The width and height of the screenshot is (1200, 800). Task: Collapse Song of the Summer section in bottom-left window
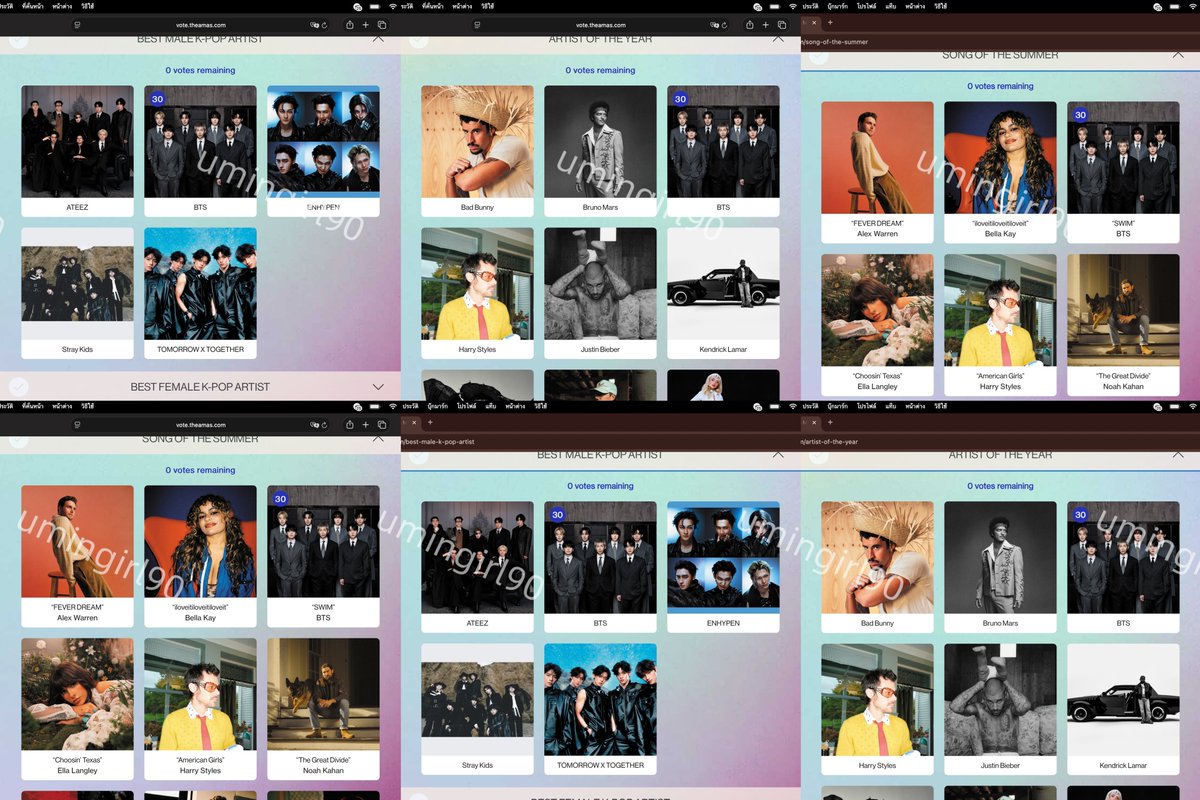point(377,438)
